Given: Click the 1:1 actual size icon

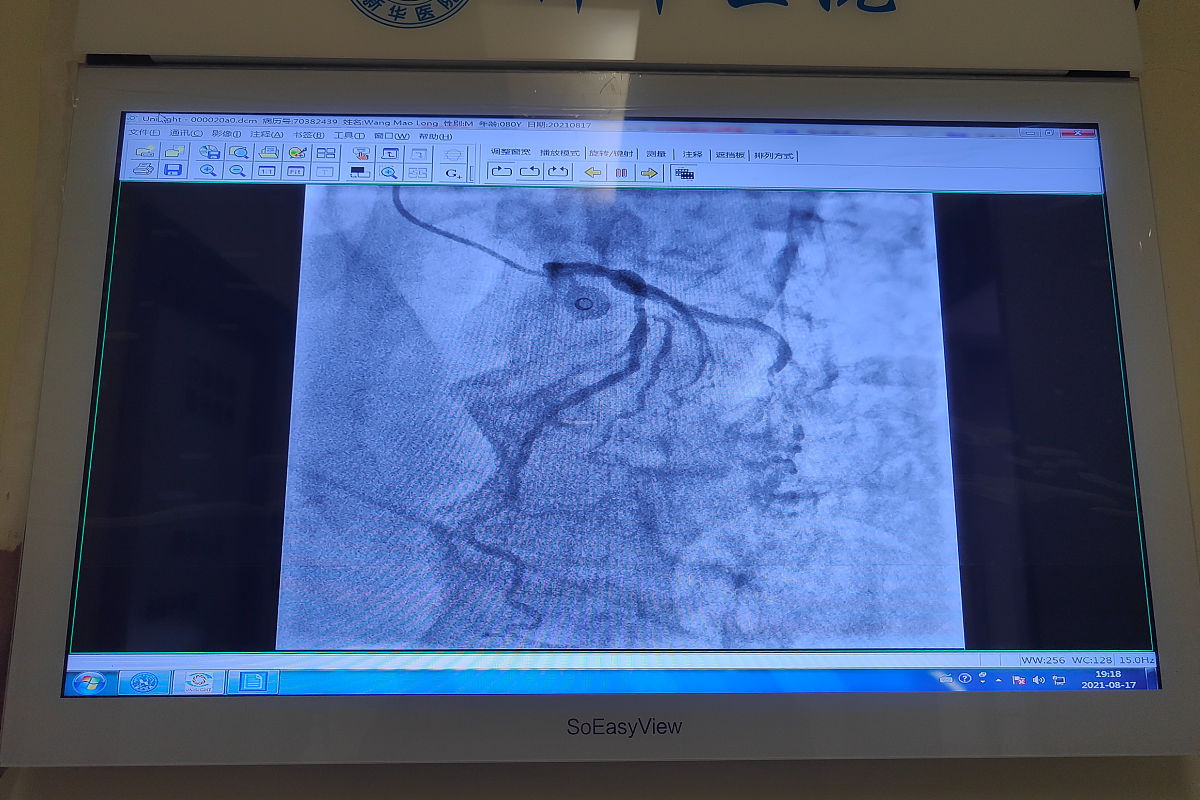Looking at the screenshot, I should (x=267, y=171).
